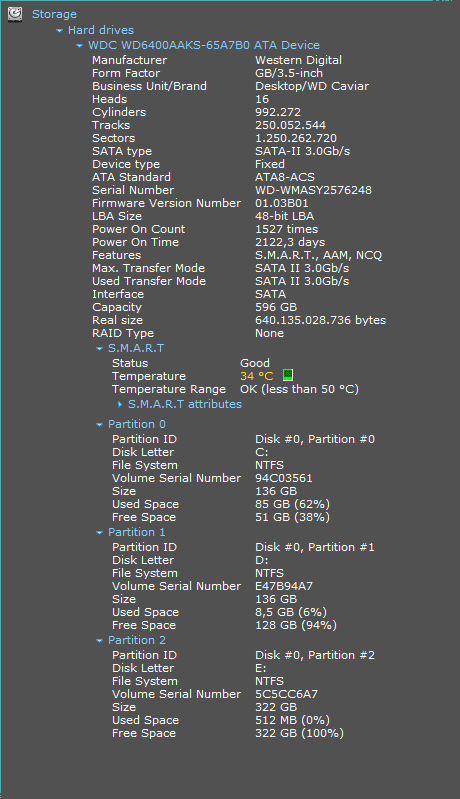Collapse the Partition 0 arrow

point(99,424)
